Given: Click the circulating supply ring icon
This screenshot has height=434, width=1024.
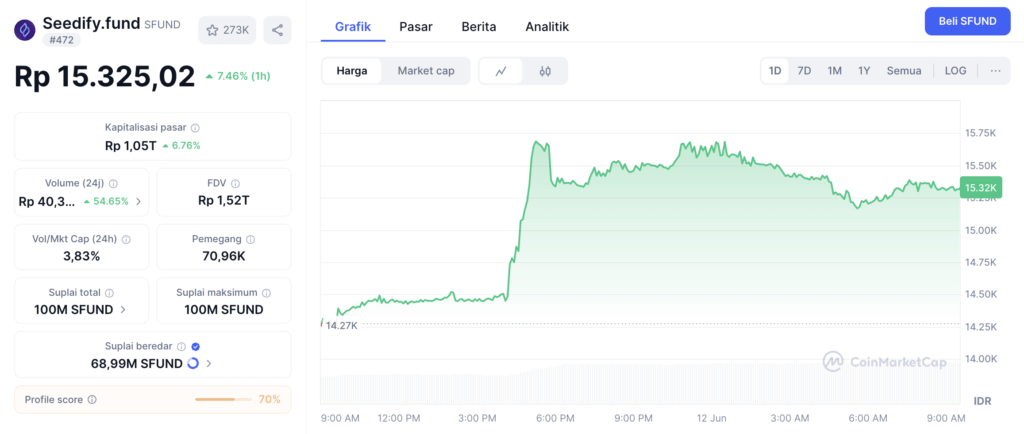Looking at the screenshot, I should [193, 364].
